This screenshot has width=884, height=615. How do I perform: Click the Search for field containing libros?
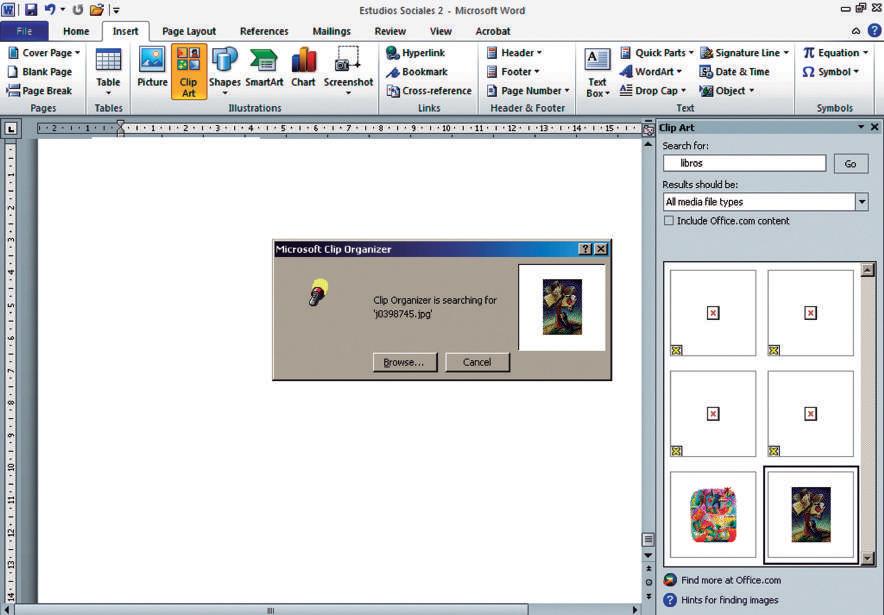744,163
